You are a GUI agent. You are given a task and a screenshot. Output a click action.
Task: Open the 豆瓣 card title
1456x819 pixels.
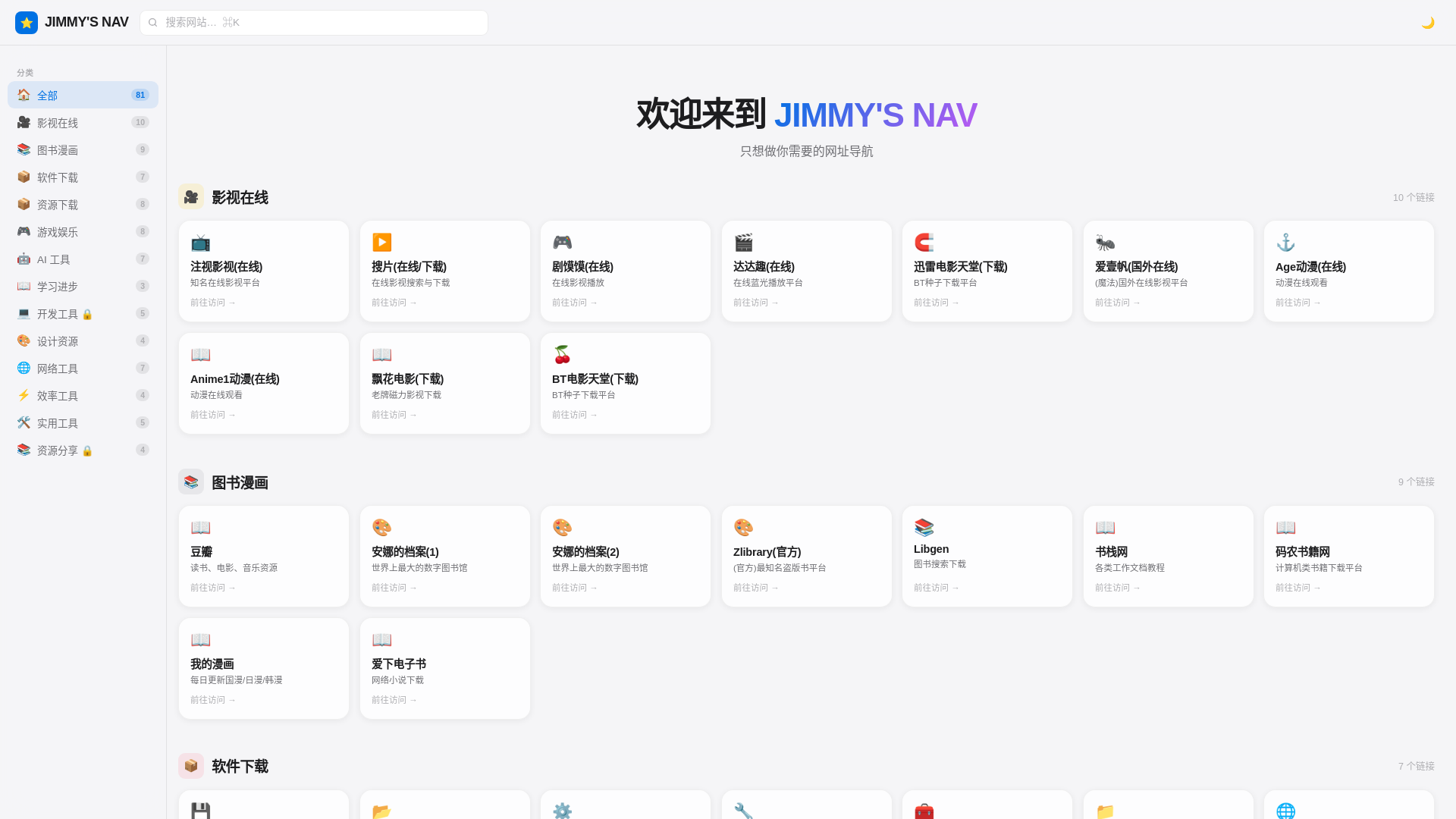click(201, 552)
